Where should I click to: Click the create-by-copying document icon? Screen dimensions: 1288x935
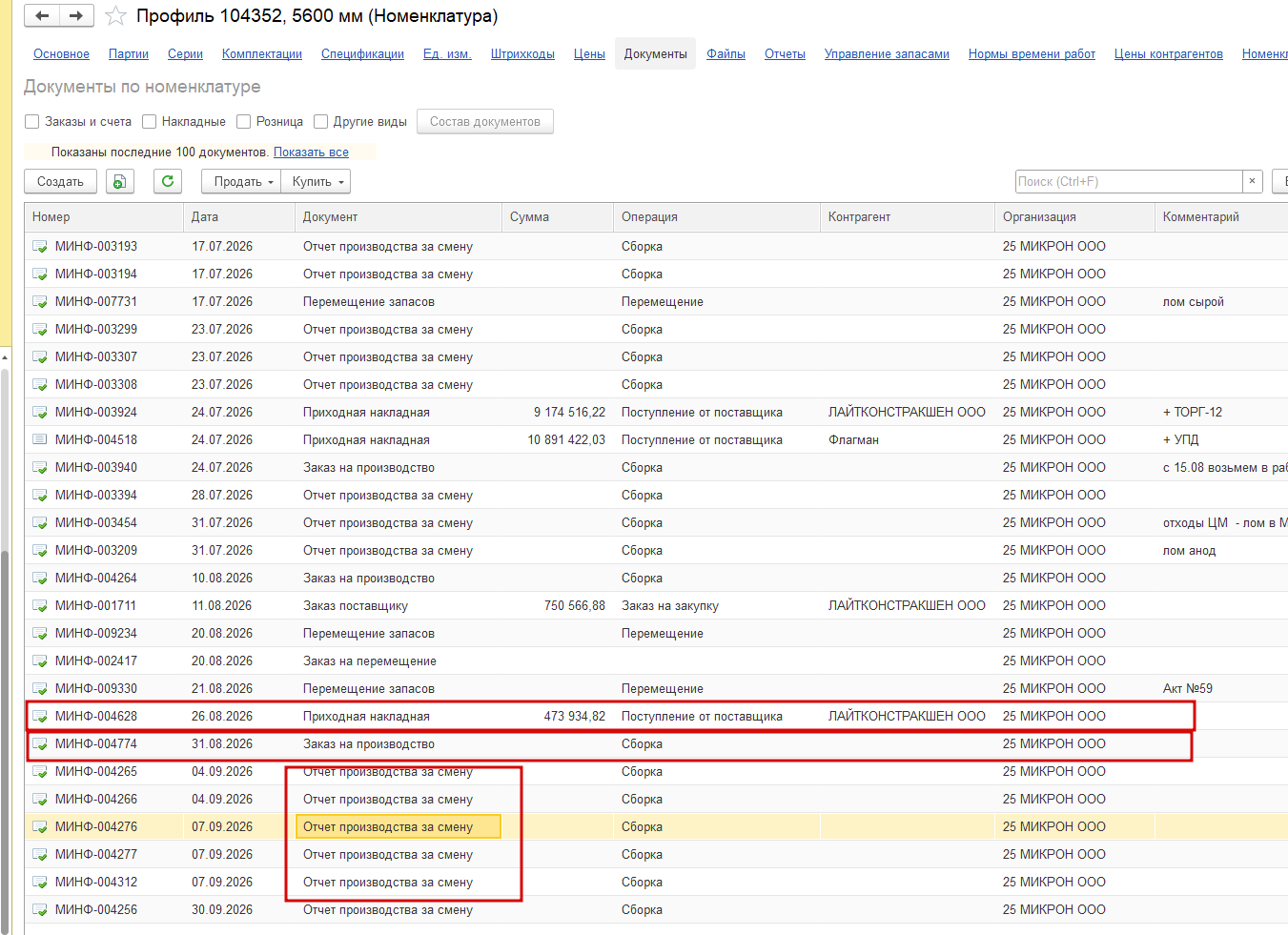point(119,181)
